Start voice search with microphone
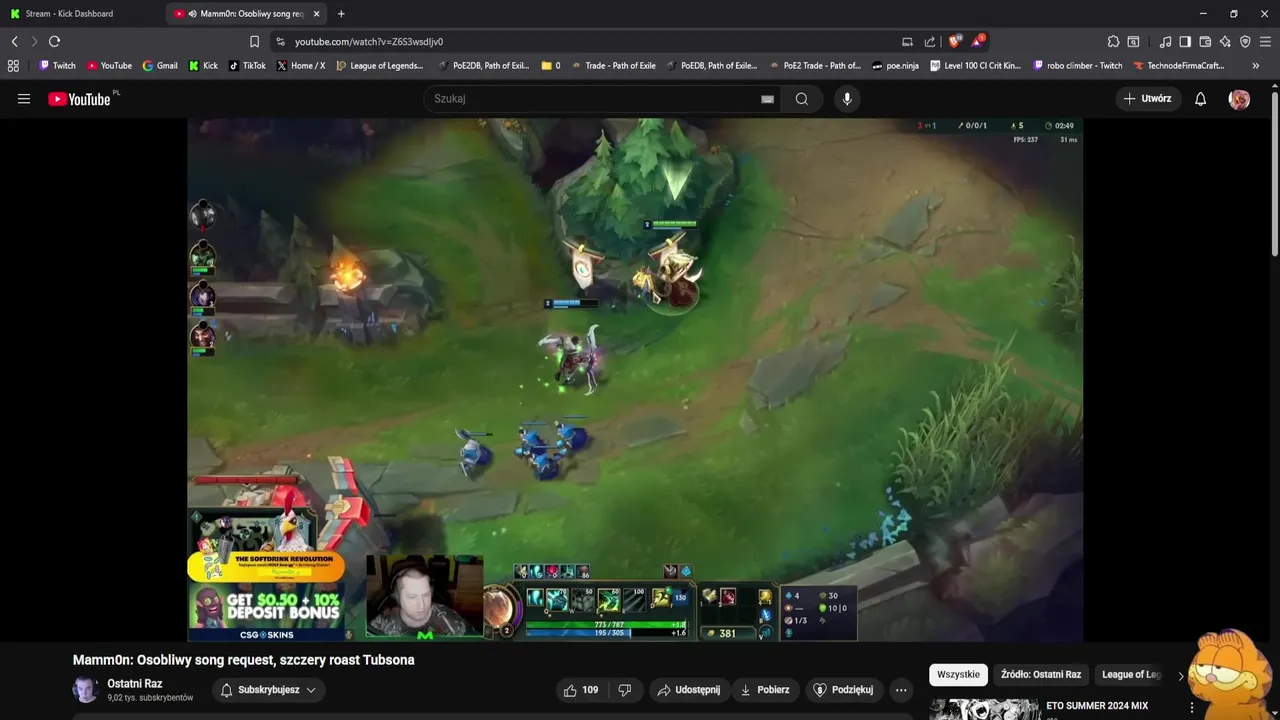This screenshot has height=720, width=1280. (847, 99)
